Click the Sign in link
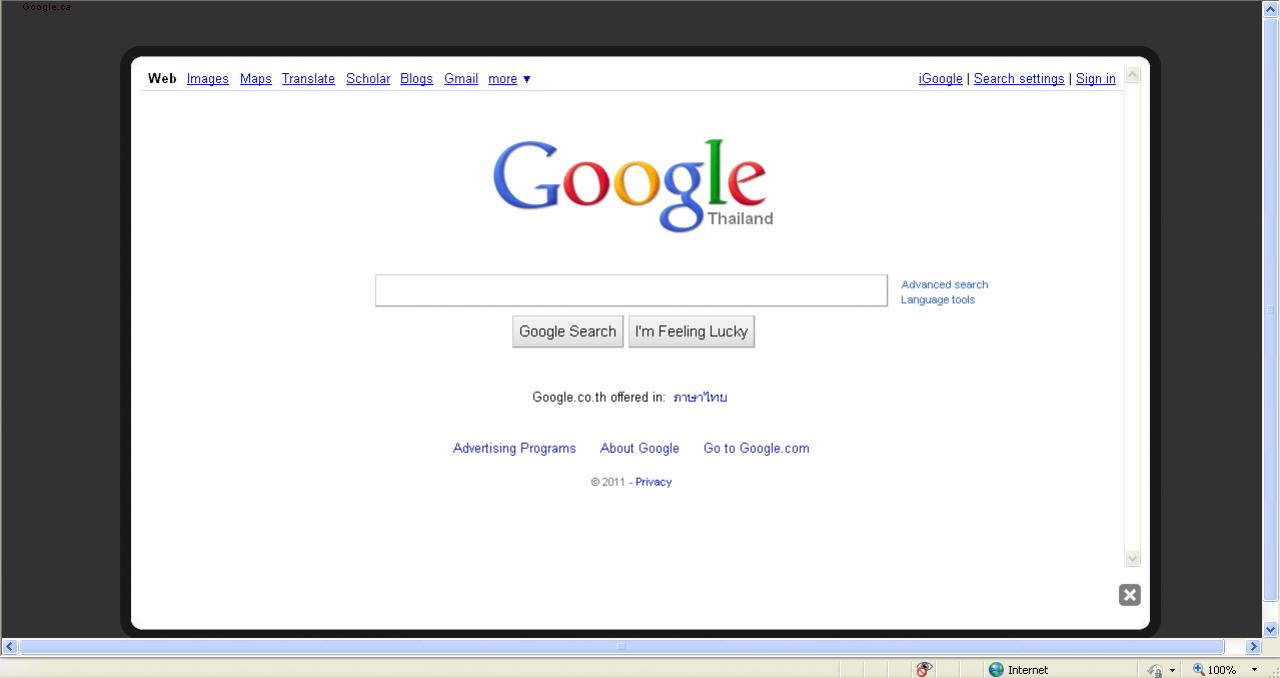This screenshot has width=1280, height=678. (1096, 79)
